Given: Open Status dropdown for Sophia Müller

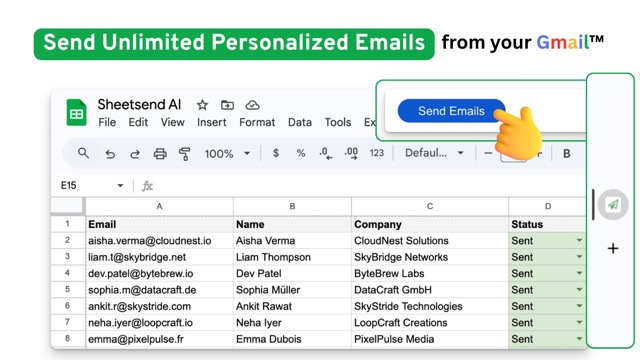Looking at the screenshot, I should 579,289.
